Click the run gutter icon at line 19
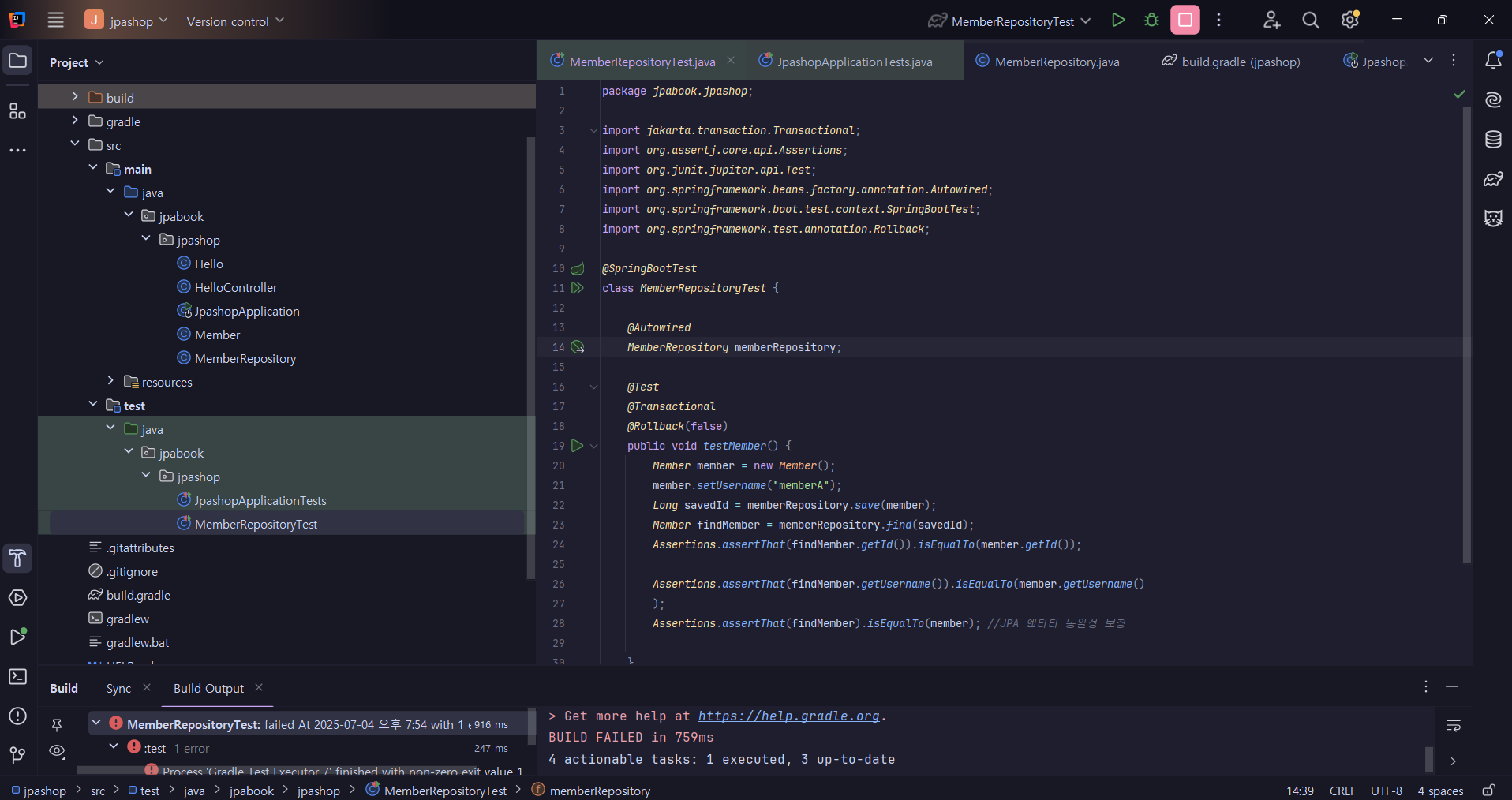This screenshot has height=800, width=1512. (x=578, y=446)
